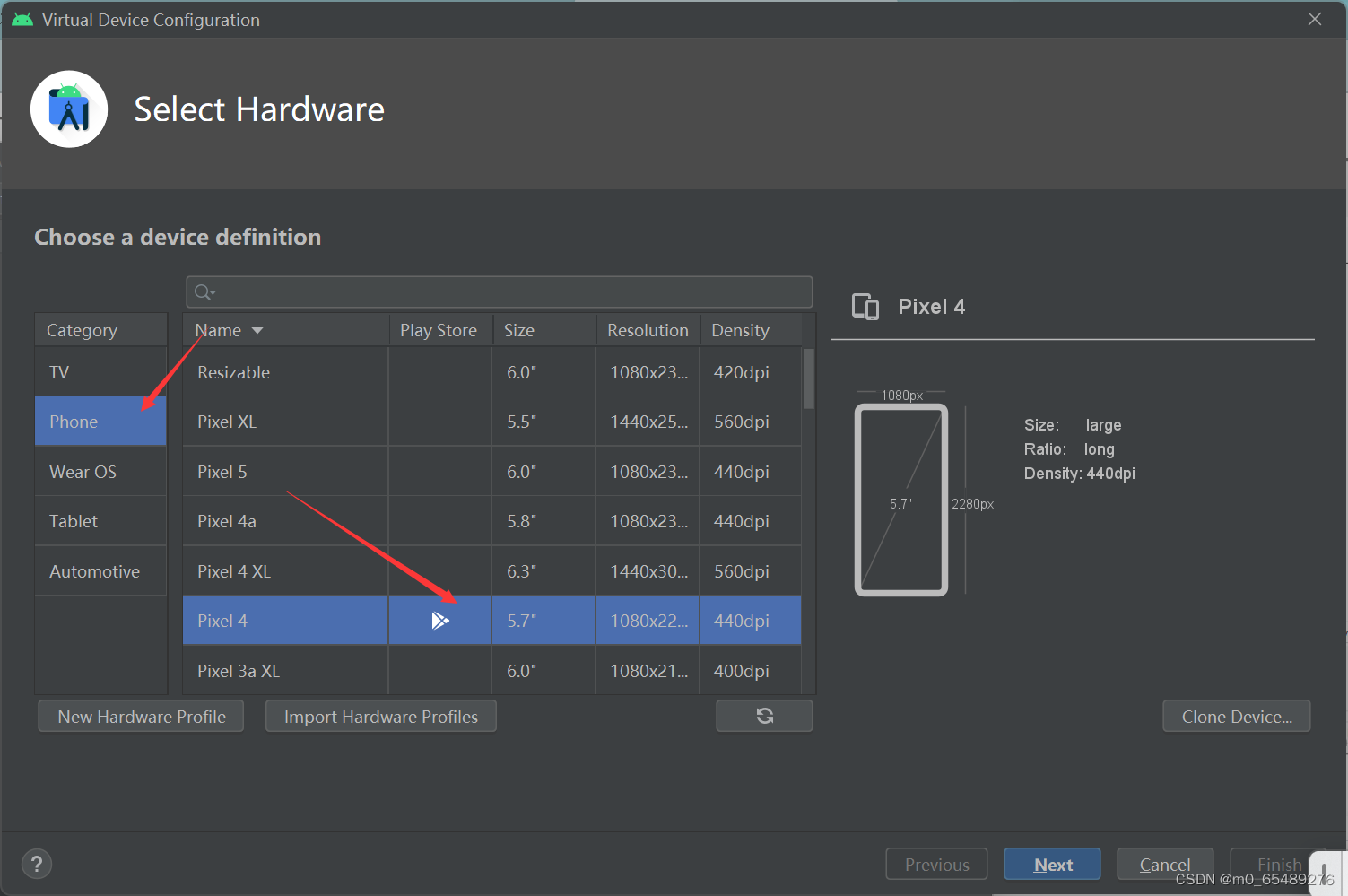Click the Ratio: long detail text
Screen dimensions: 1348x896
pyautogui.click(x=1069, y=449)
